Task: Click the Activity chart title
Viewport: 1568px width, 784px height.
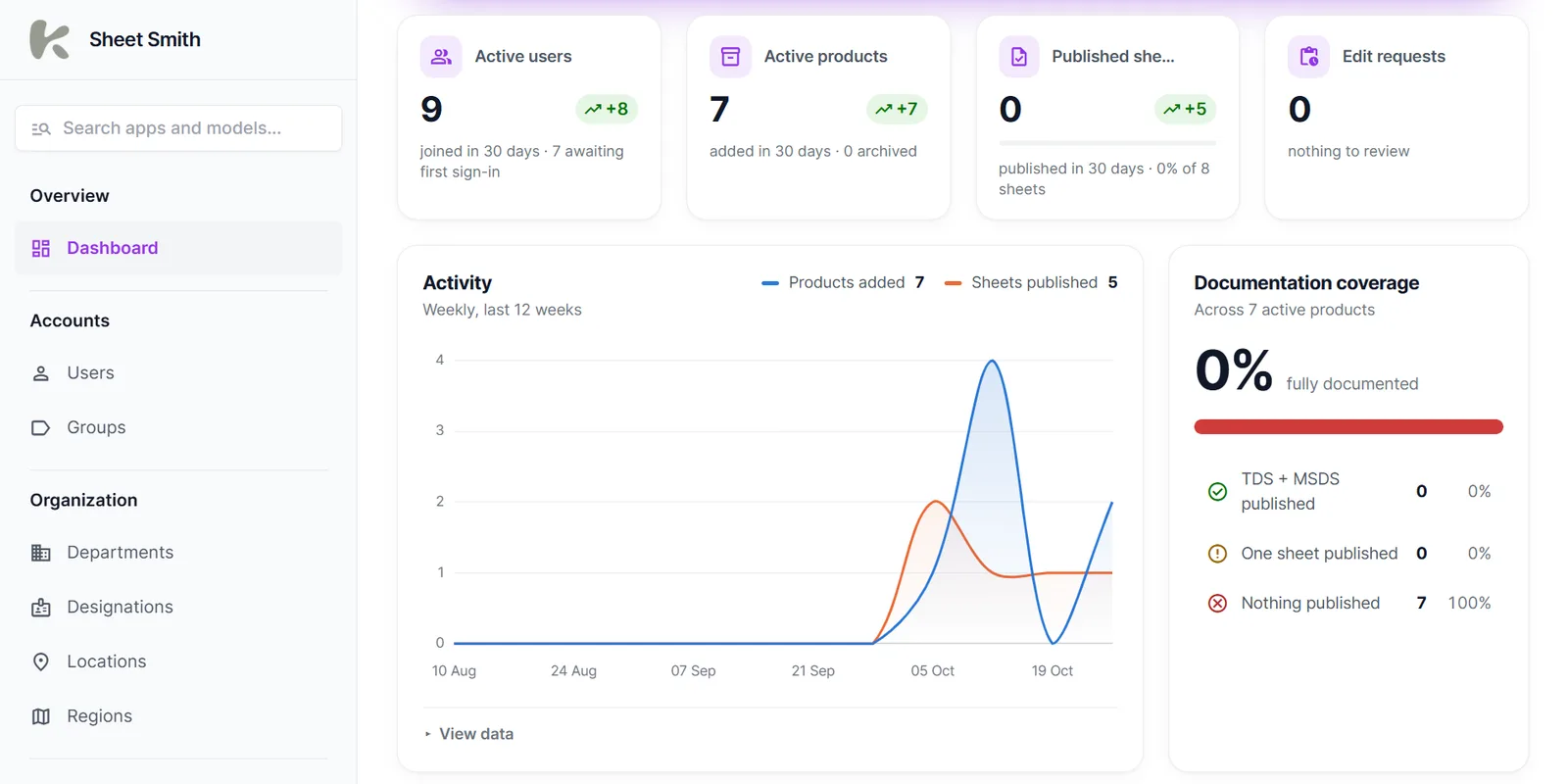Action: [458, 283]
